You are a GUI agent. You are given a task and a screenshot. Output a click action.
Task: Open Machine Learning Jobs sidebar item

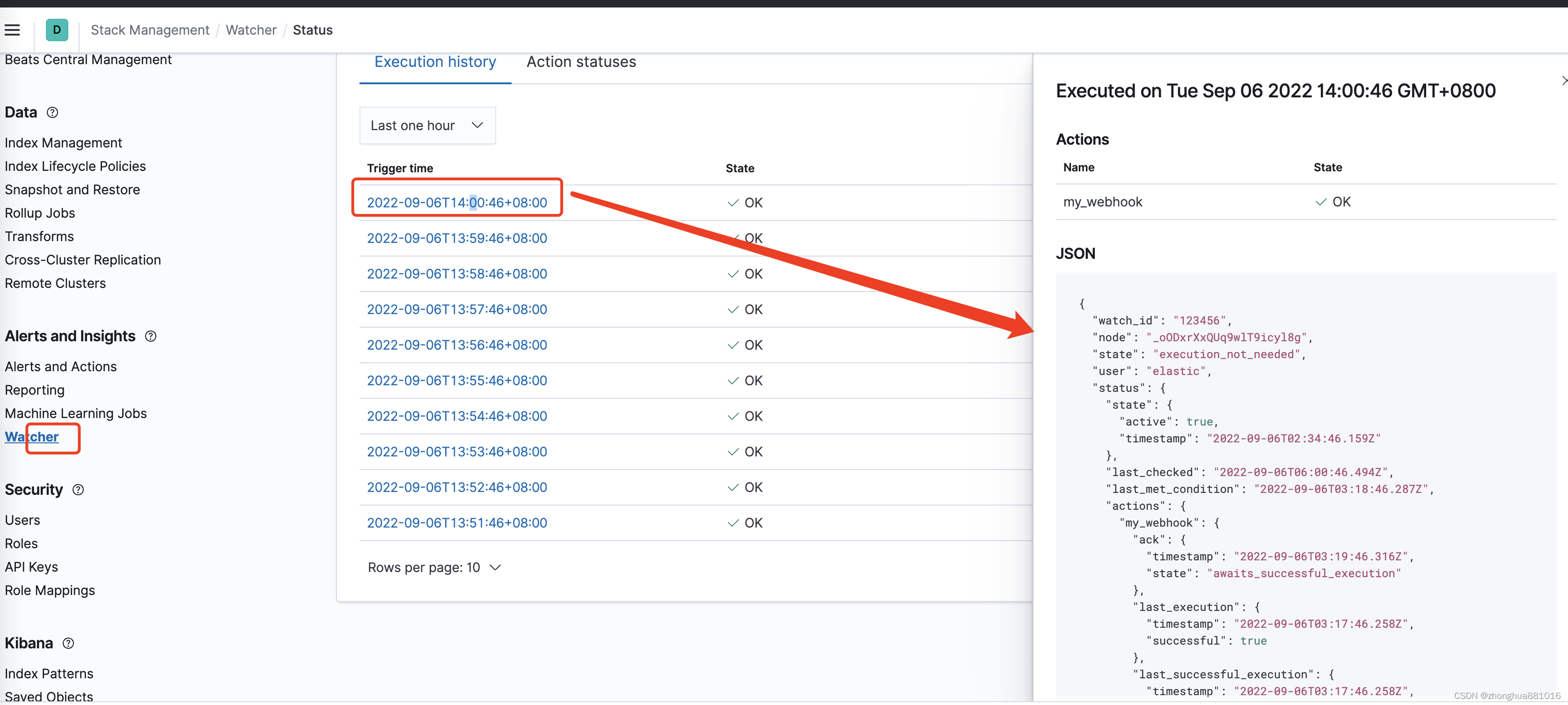[x=75, y=413]
